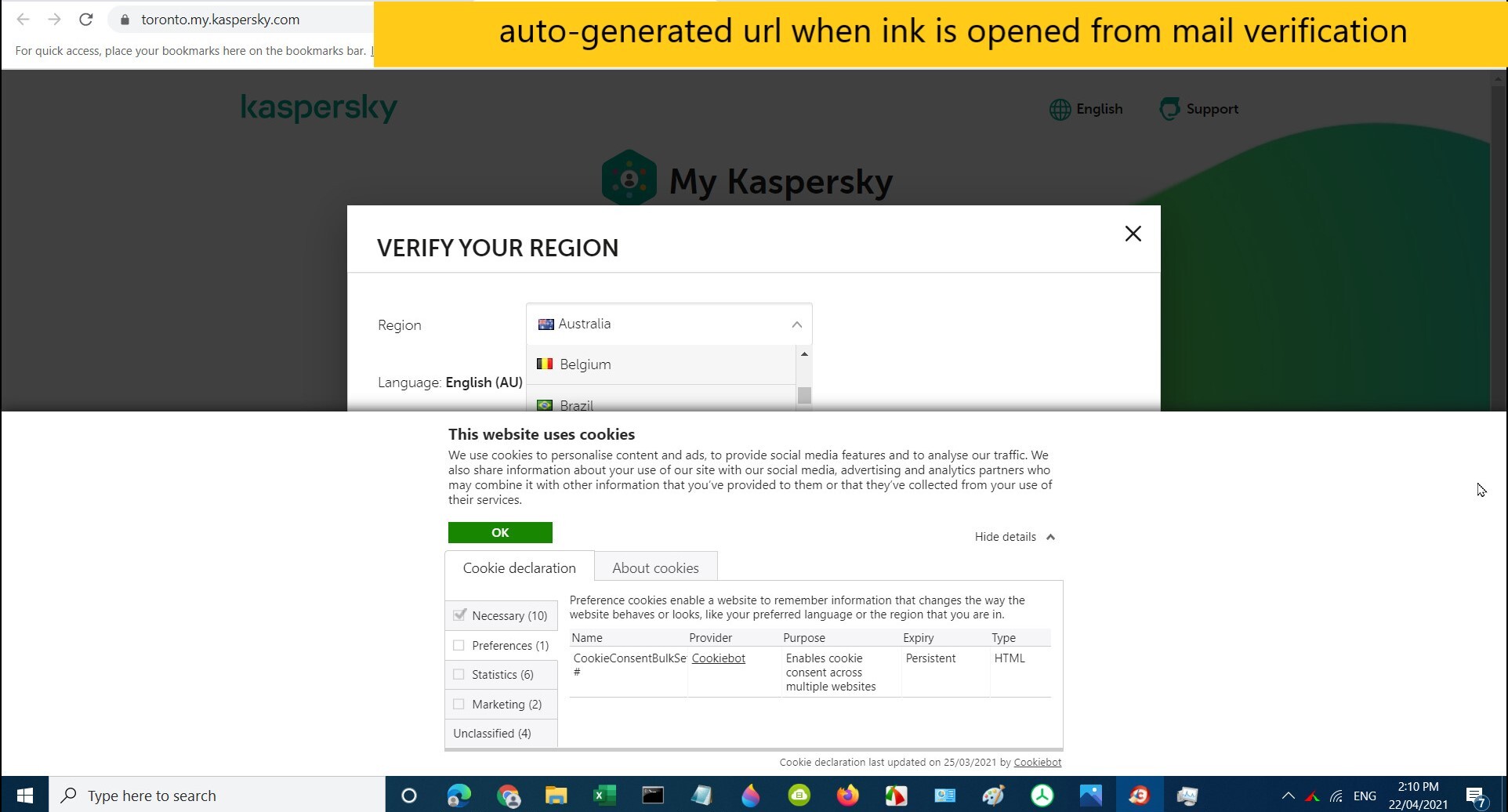
Task: Open Excel from the taskbar
Action: tap(604, 796)
